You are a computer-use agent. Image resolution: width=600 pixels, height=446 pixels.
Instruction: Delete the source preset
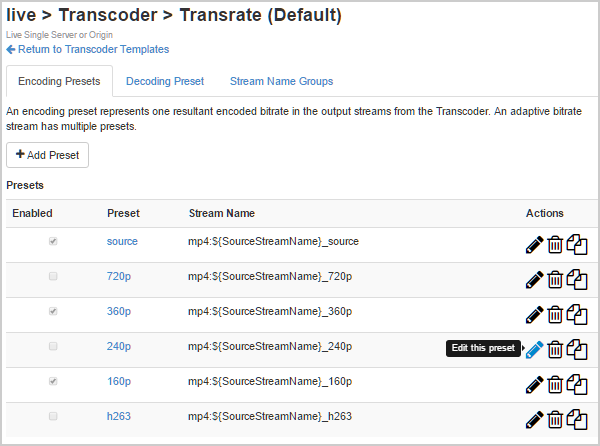(555, 245)
